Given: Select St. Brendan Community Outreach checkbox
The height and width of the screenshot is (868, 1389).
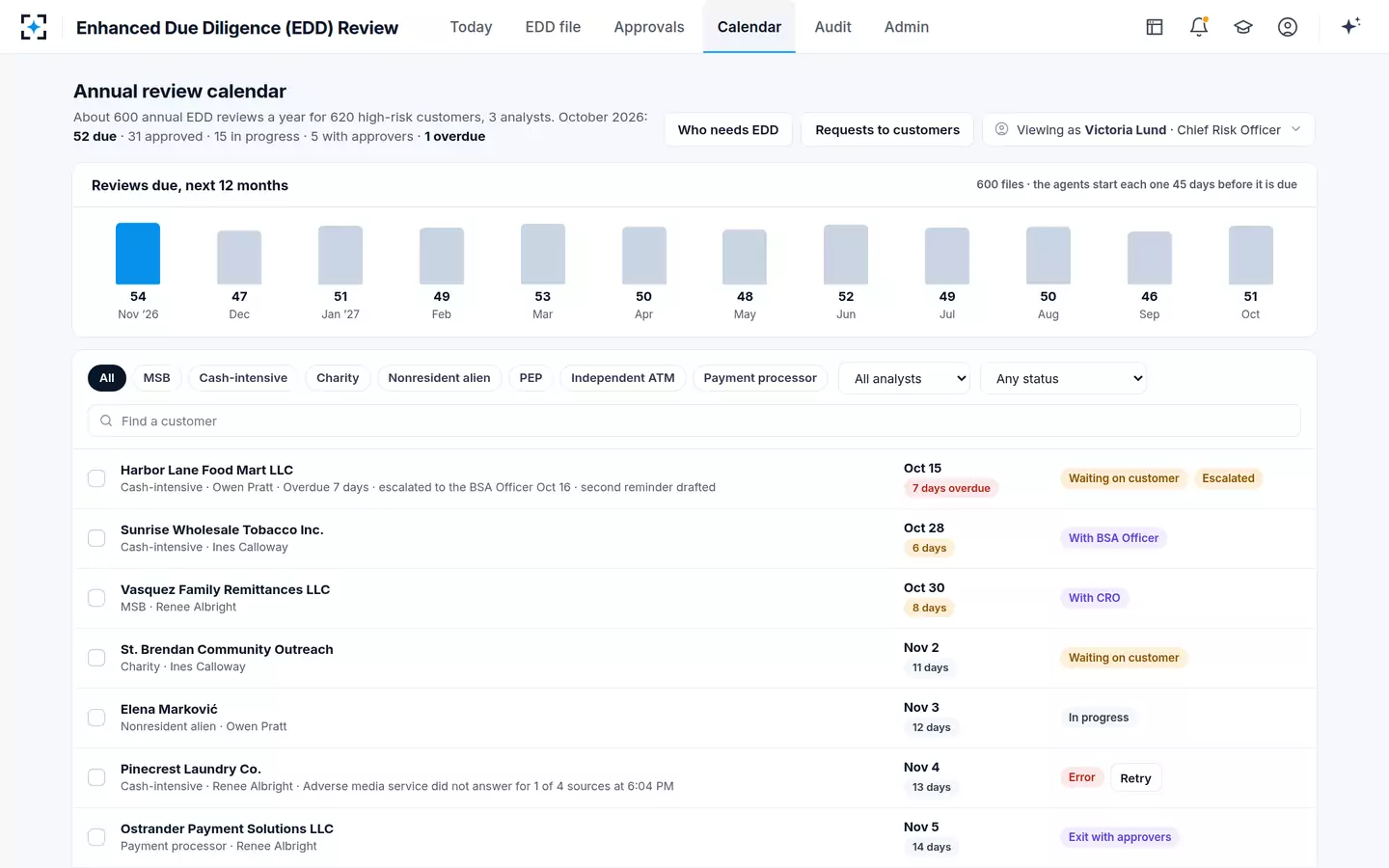Looking at the screenshot, I should coord(96,658).
